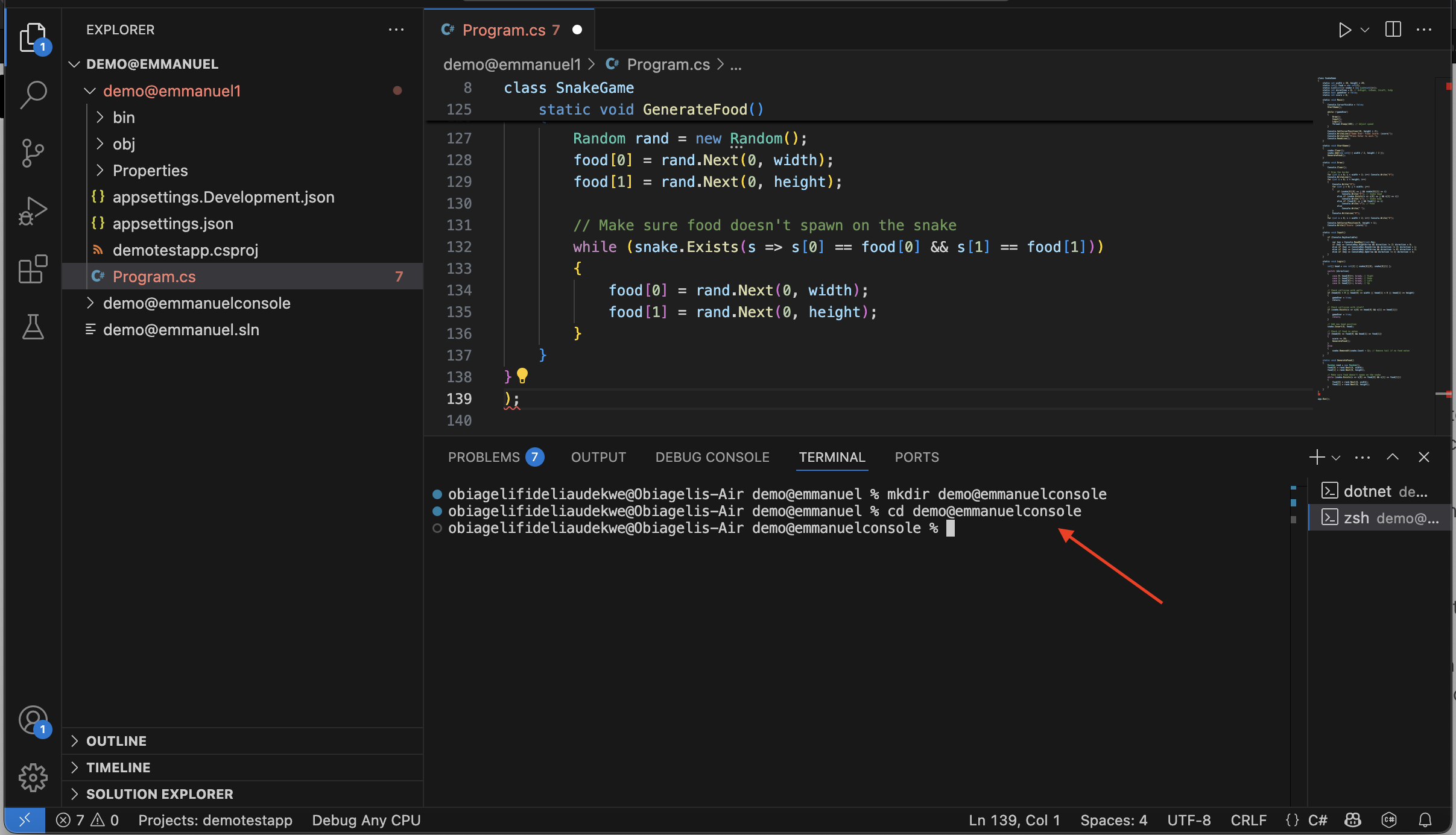Open the Source Control view icon
This screenshot has height=835, width=1456.
(x=33, y=153)
